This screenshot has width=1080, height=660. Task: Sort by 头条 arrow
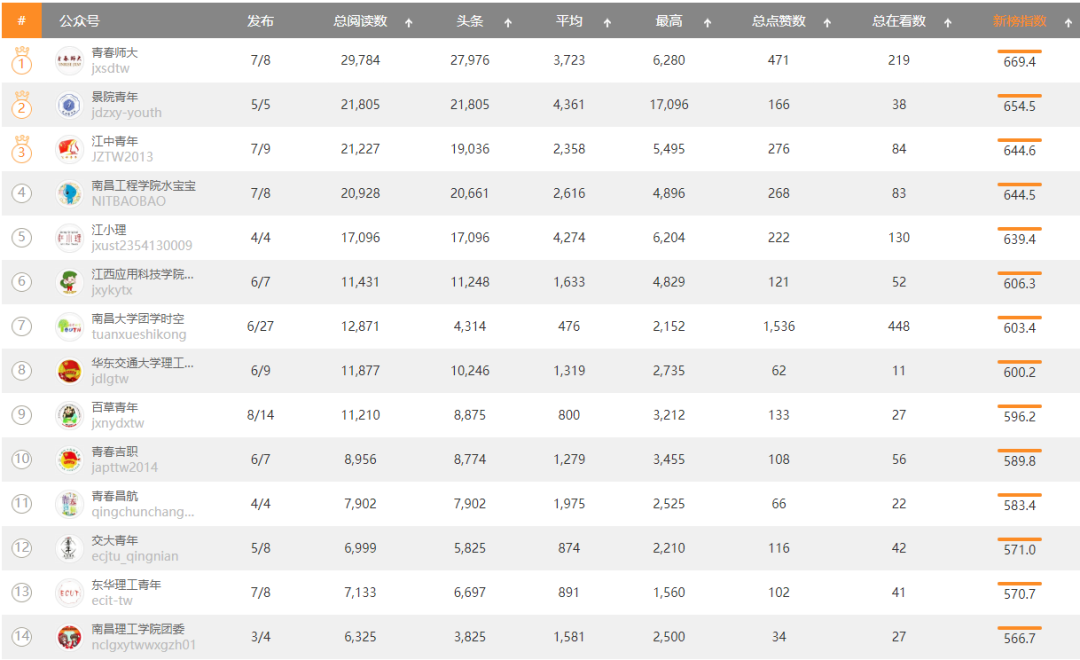click(508, 23)
